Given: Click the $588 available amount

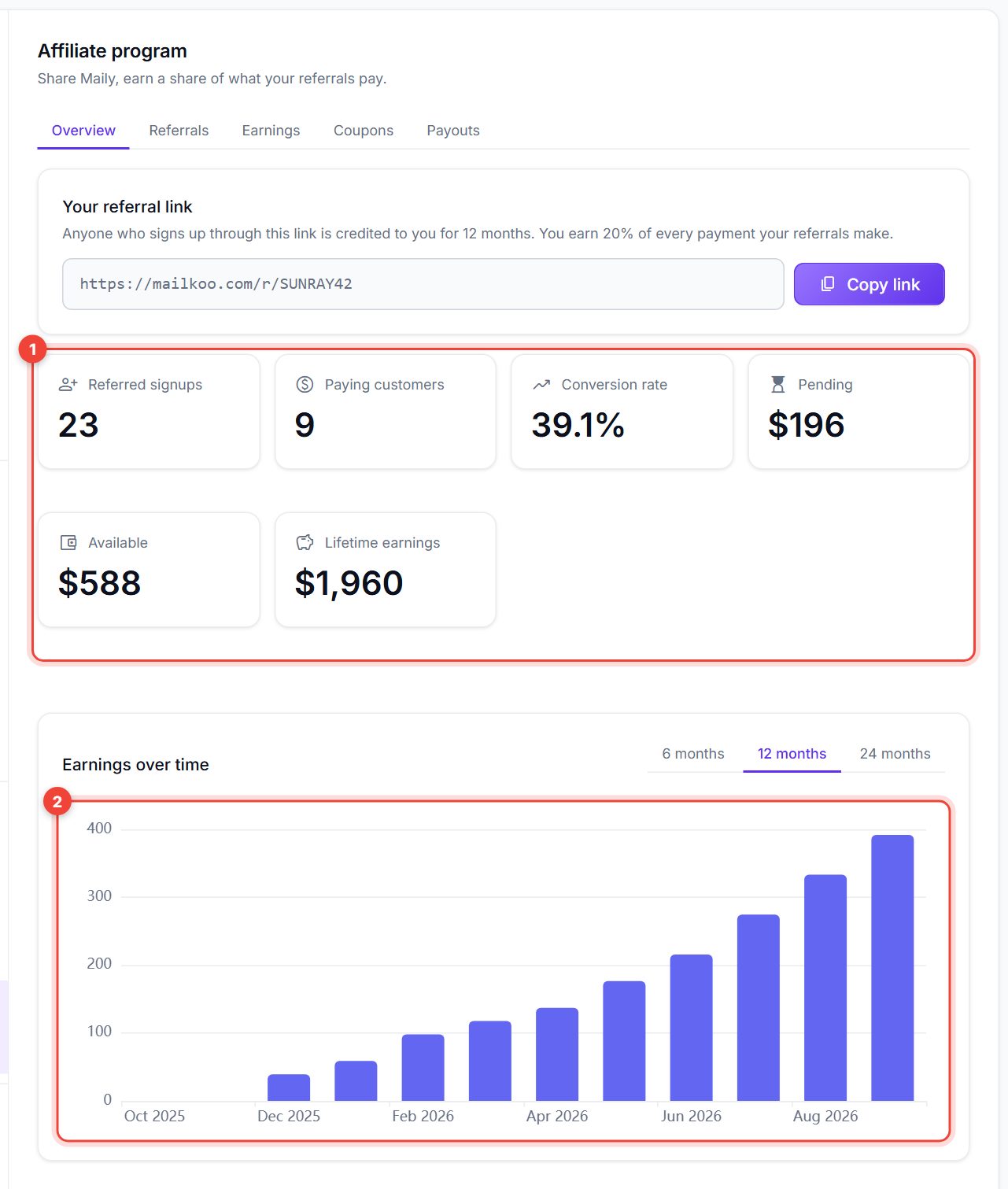Looking at the screenshot, I should tap(99, 583).
